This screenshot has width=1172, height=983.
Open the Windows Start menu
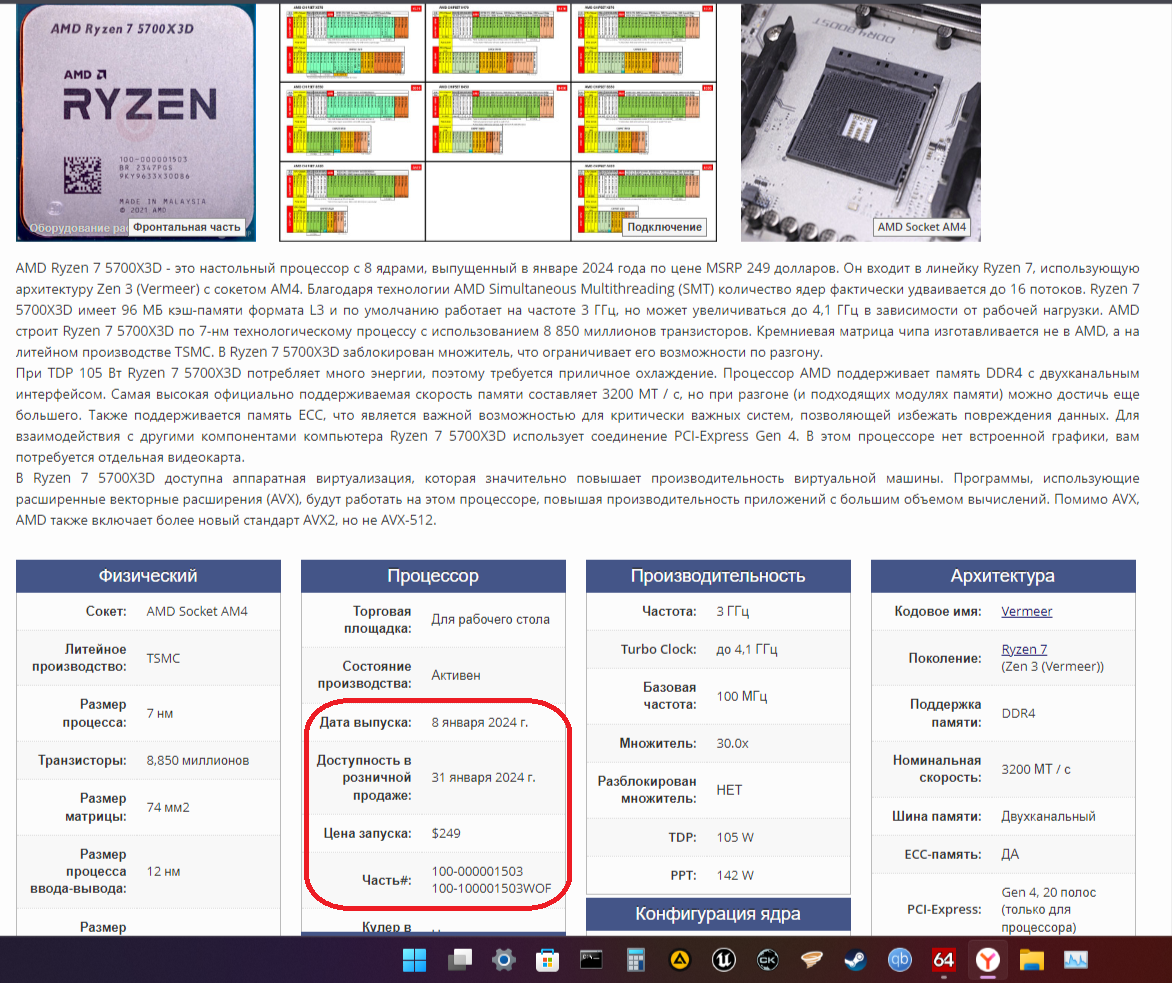pyautogui.click(x=414, y=960)
